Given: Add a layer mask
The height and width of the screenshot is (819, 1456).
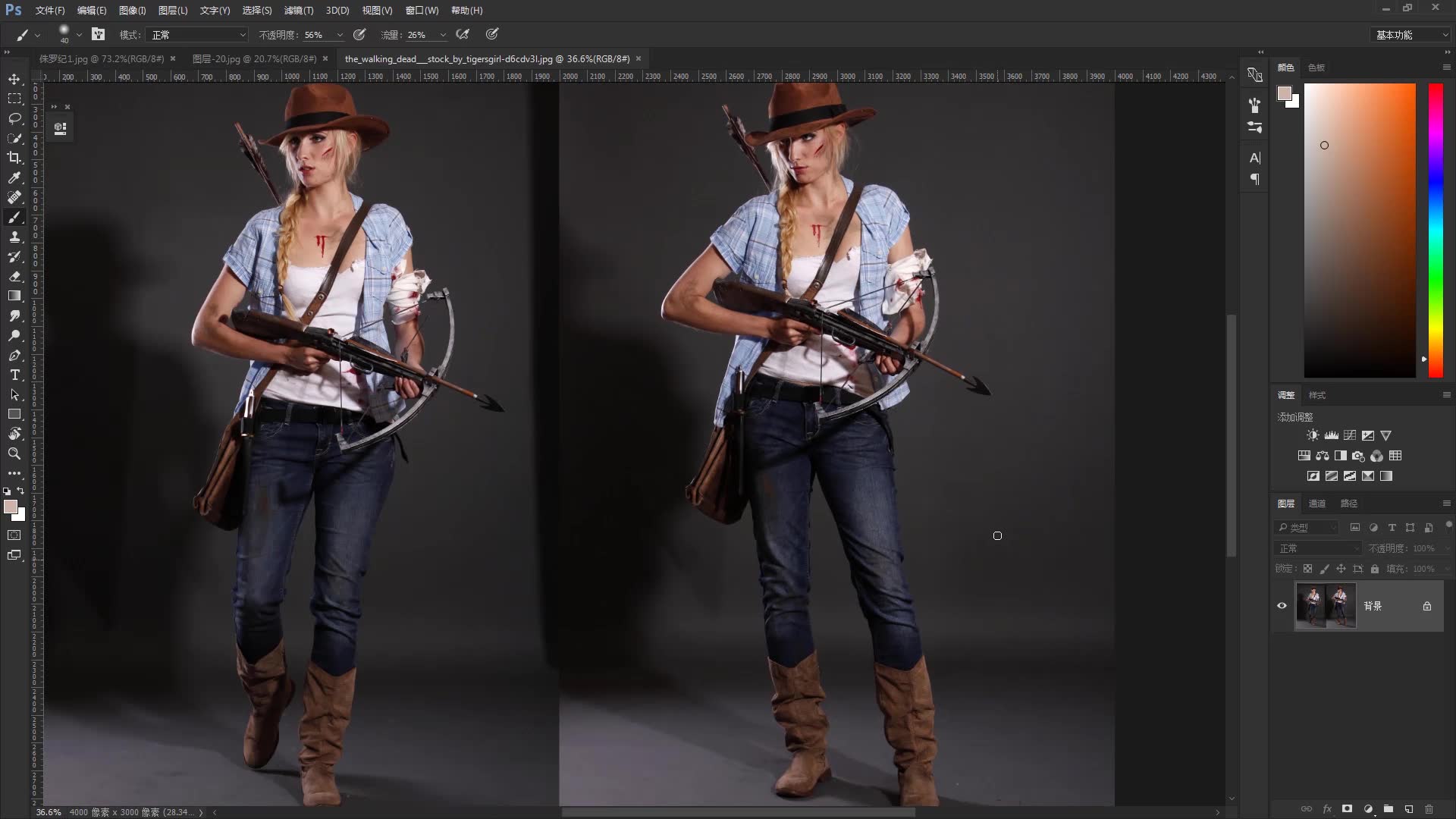Looking at the screenshot, I should [1347, 809].
